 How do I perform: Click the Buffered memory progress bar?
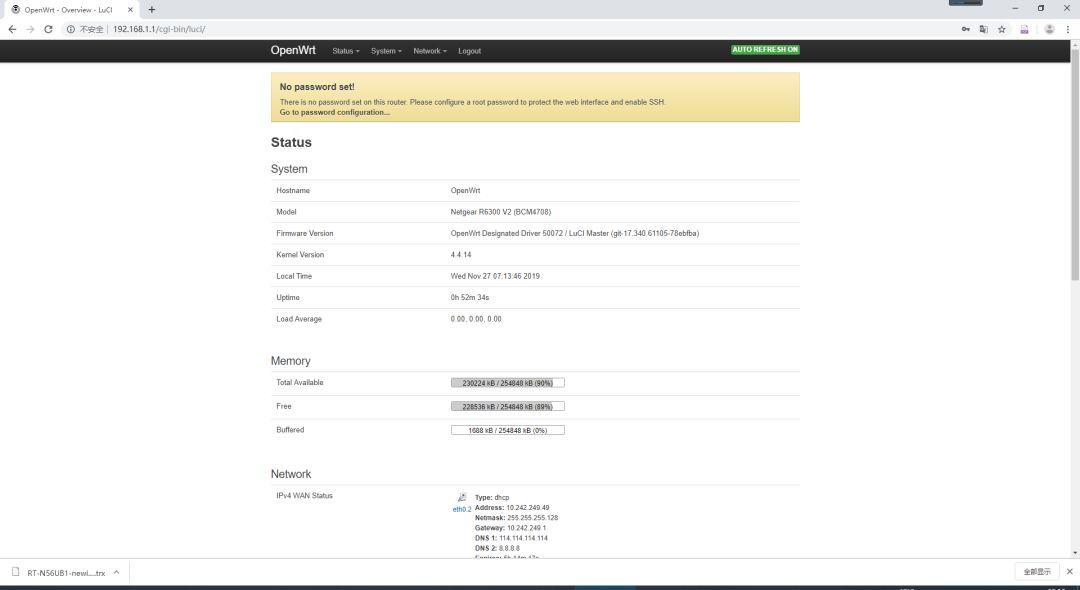click(508, 430)
